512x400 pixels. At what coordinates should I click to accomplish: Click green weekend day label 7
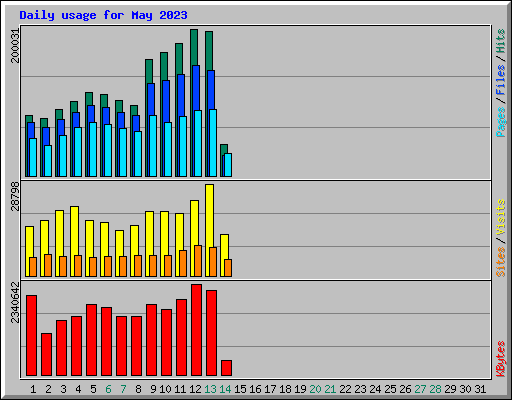(123, 389)
